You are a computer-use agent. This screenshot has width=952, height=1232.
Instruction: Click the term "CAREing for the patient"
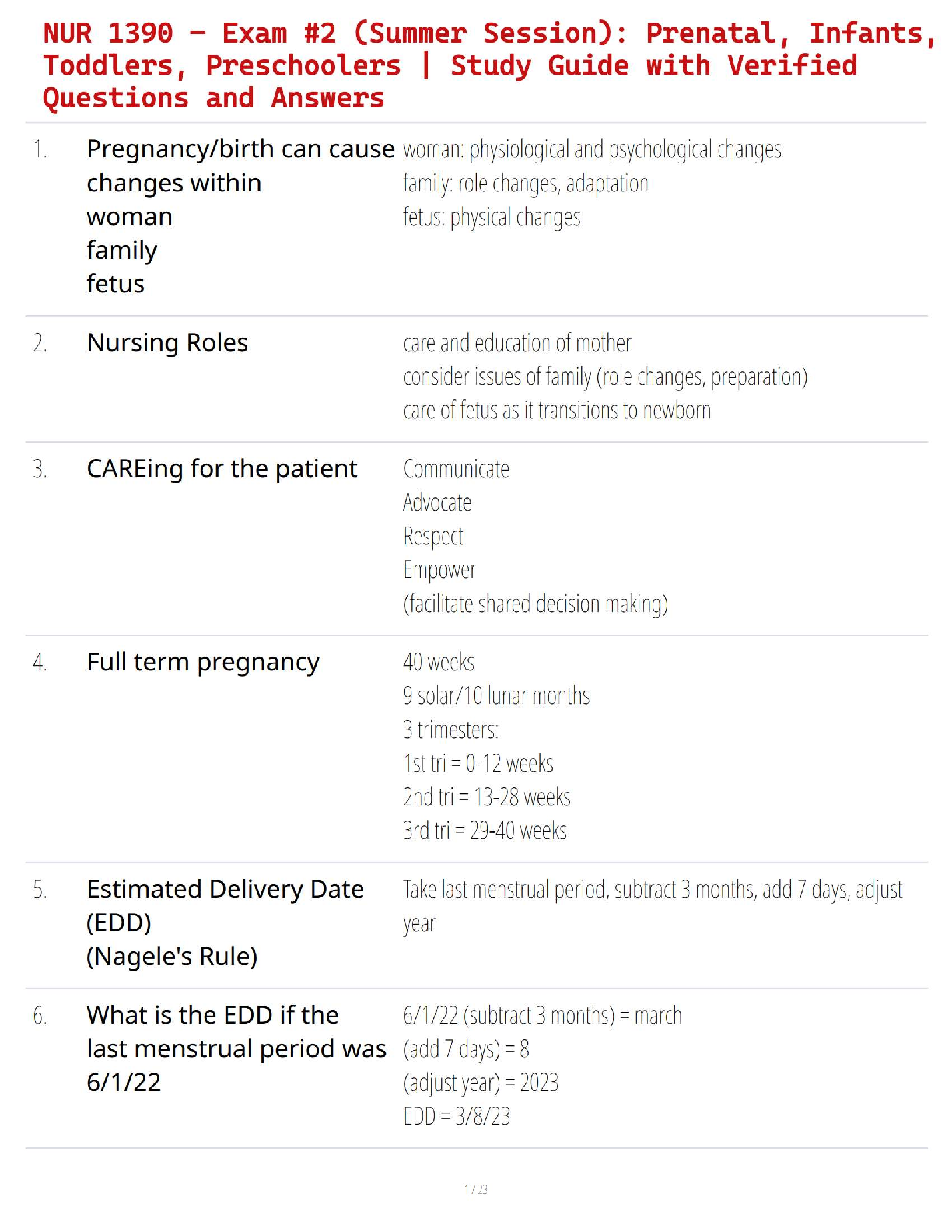pyautogui.click(x=222, y=469)
